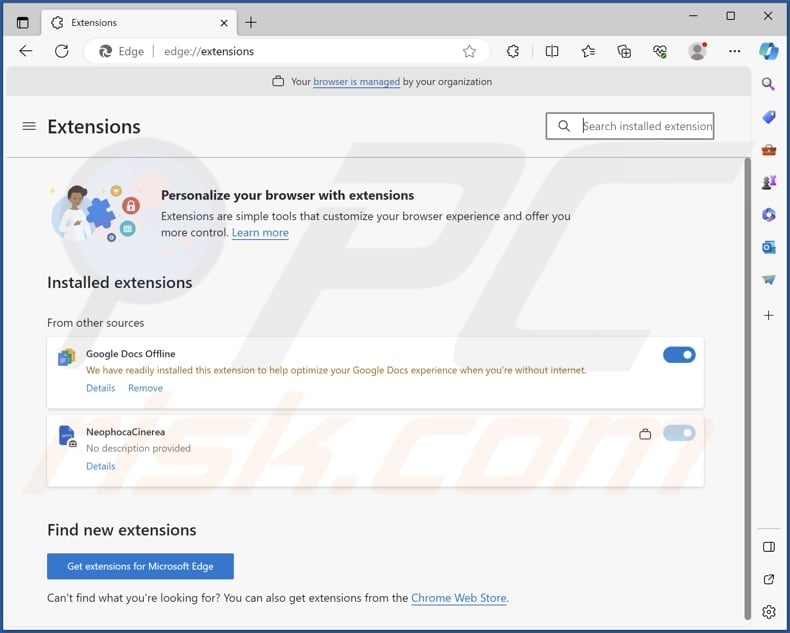
Task: Remove the Google Docs Offline extension
Action: (145, 388)
